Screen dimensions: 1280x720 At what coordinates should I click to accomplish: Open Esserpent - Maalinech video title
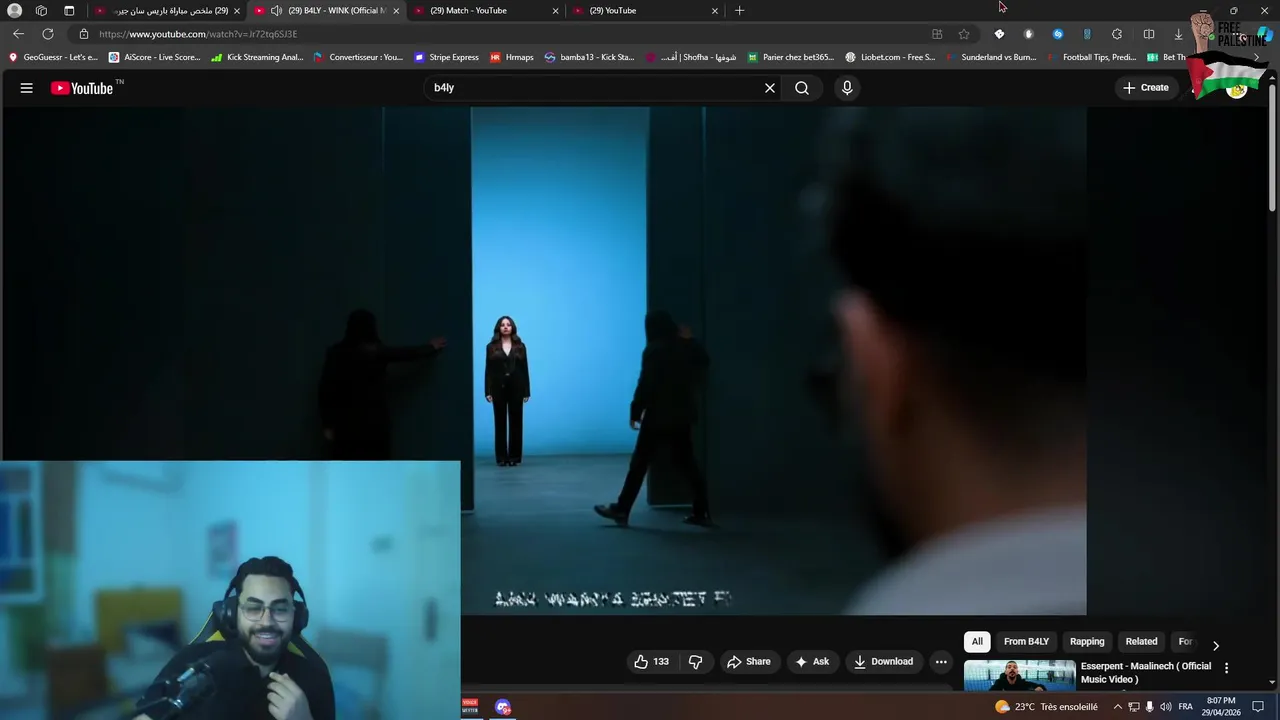1146,672
